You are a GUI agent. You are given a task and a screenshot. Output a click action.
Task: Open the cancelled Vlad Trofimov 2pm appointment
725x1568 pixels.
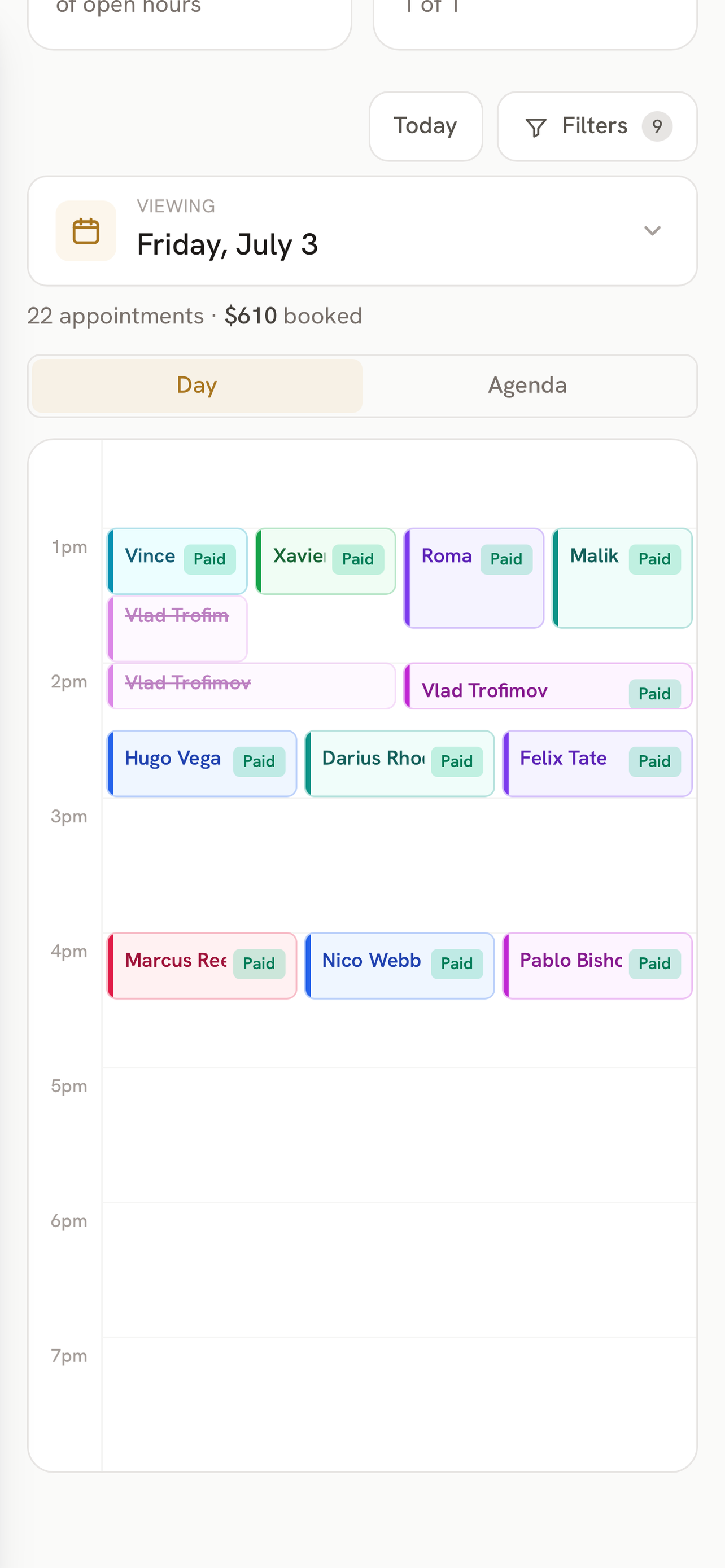coord(251,685)
